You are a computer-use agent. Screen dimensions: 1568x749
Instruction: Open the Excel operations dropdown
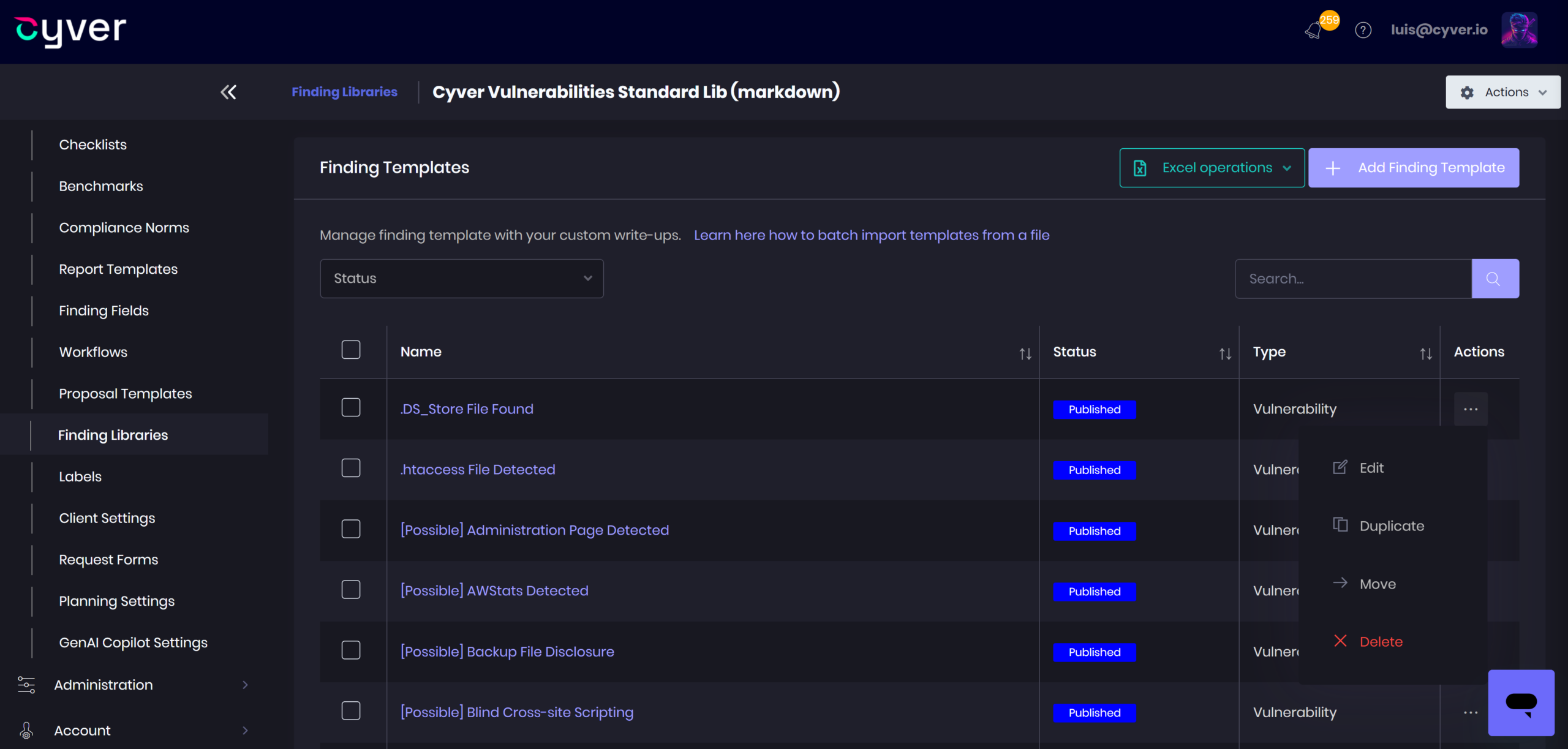point(1212,168)
